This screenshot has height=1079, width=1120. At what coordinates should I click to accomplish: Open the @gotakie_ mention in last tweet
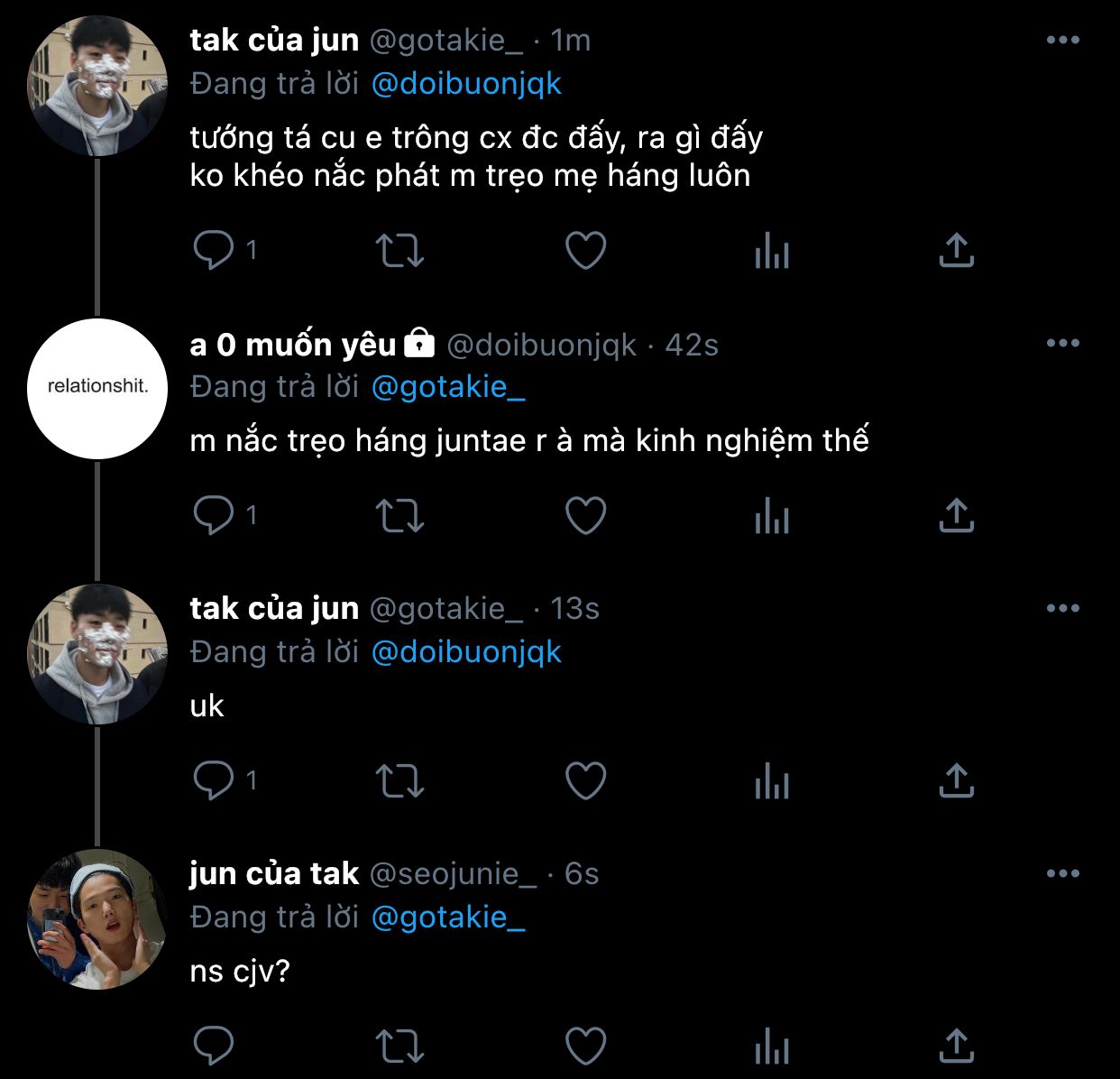pyautogui.click(x=448, y=918)
